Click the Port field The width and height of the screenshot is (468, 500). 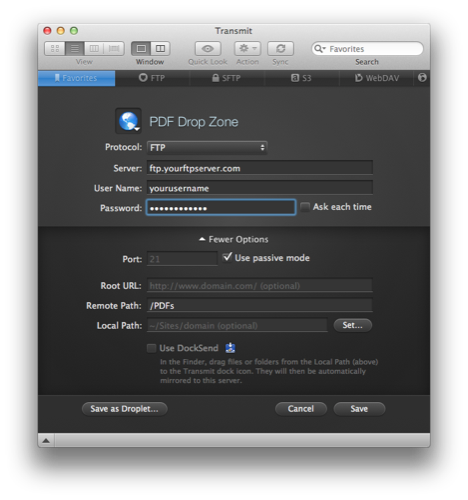pyautogui.click(x=182, y=259)
